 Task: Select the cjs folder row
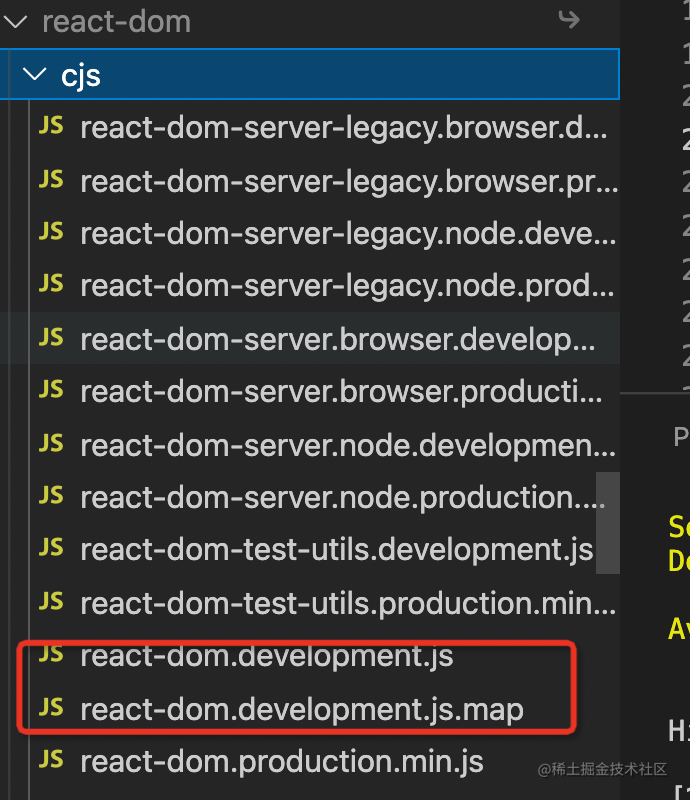309,74
